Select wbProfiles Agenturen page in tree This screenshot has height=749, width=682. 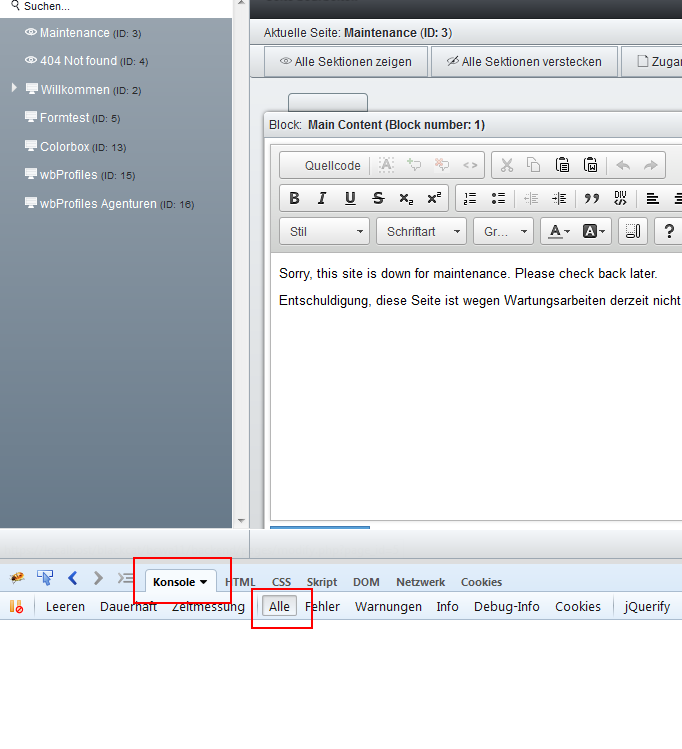click(x=98, y=204)
